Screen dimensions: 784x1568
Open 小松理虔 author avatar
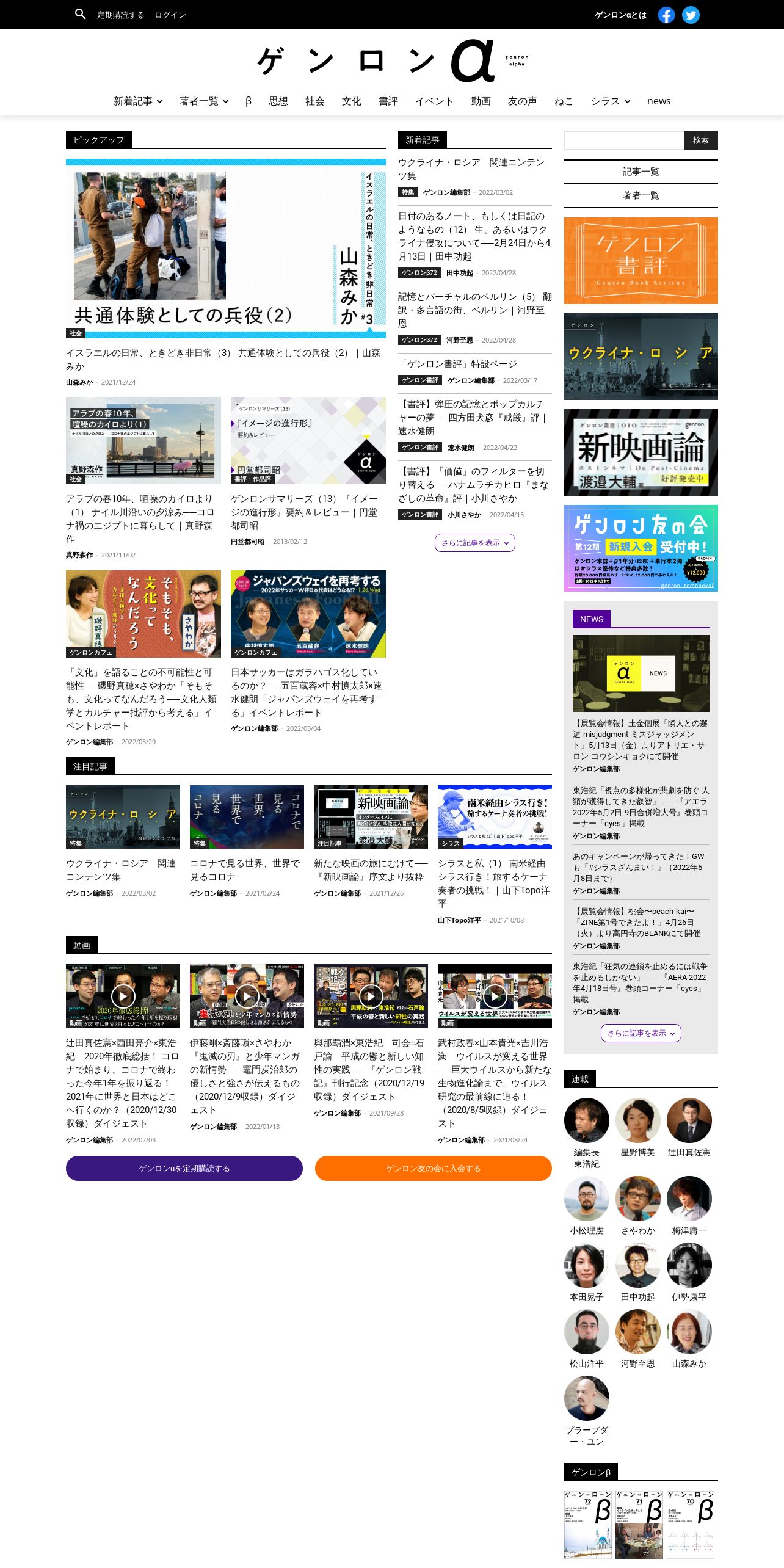[587, 1199]
